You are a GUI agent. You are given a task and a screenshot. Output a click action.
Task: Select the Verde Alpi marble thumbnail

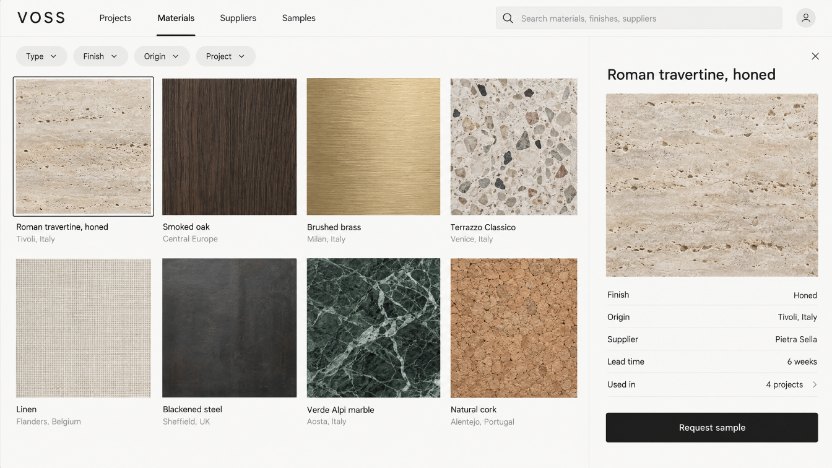point(374,328)
